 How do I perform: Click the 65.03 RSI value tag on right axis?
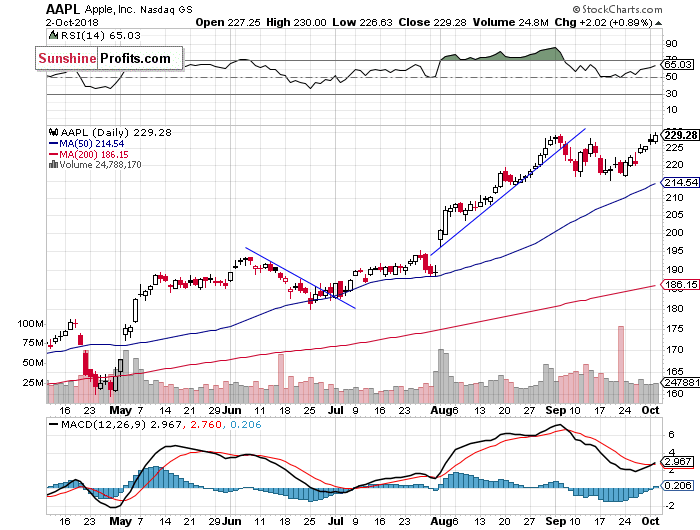[678, 64]
